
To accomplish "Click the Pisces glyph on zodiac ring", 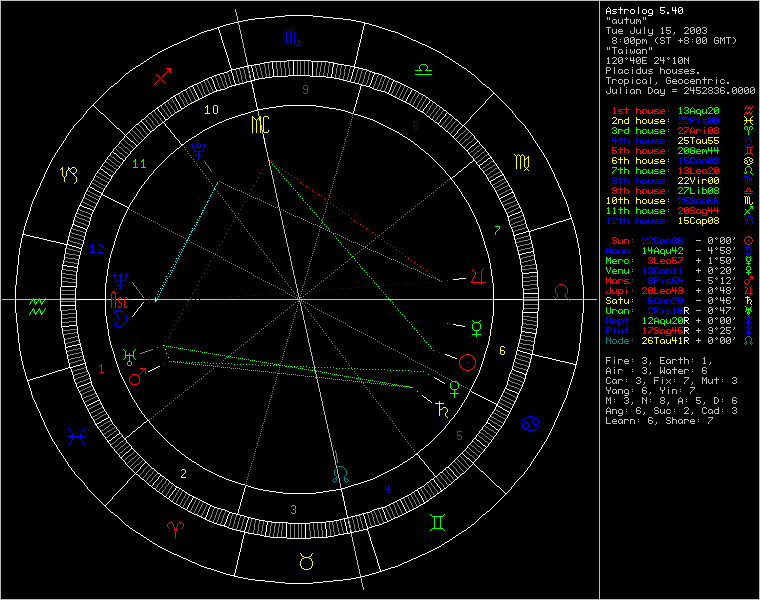I will coord(77,437).
